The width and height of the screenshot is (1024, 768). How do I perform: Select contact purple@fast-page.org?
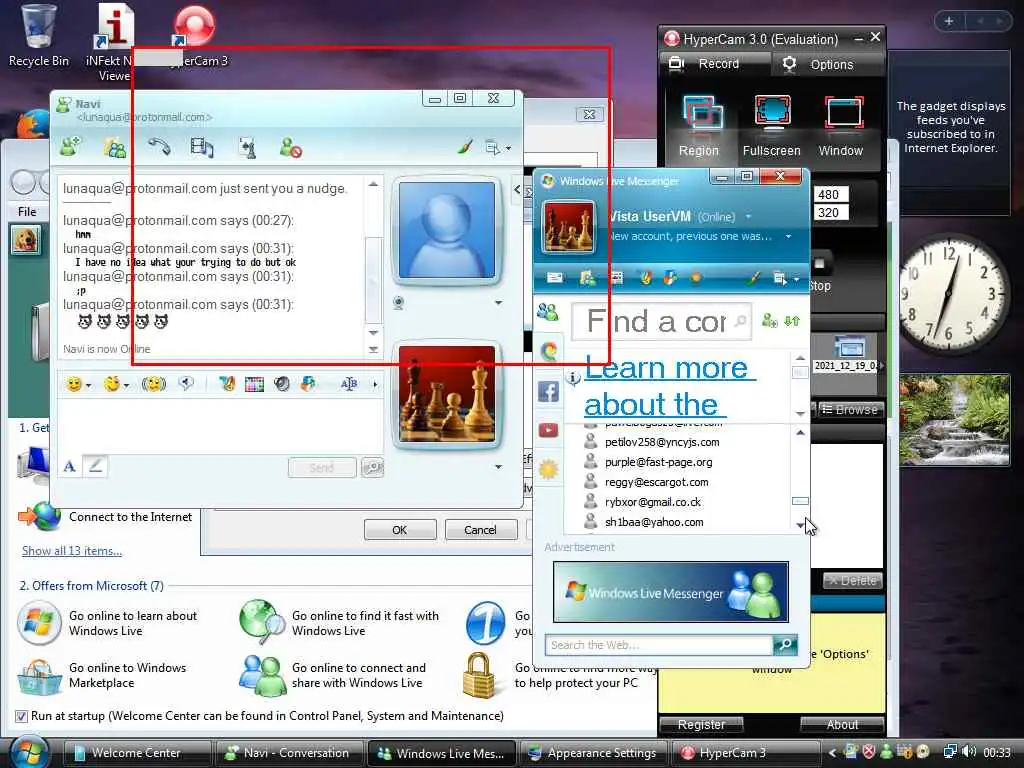[658, 462]
